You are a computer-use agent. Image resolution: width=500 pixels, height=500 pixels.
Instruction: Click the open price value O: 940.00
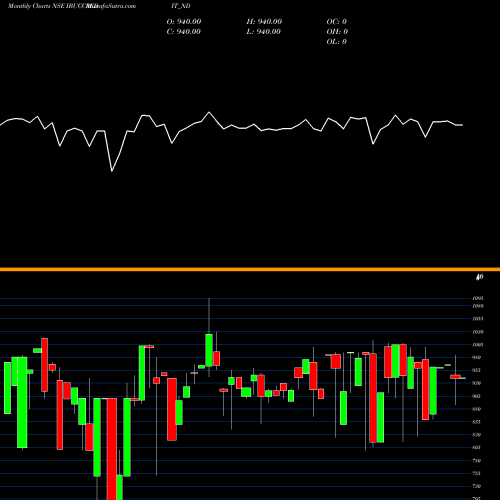click(x=184, y=22)
